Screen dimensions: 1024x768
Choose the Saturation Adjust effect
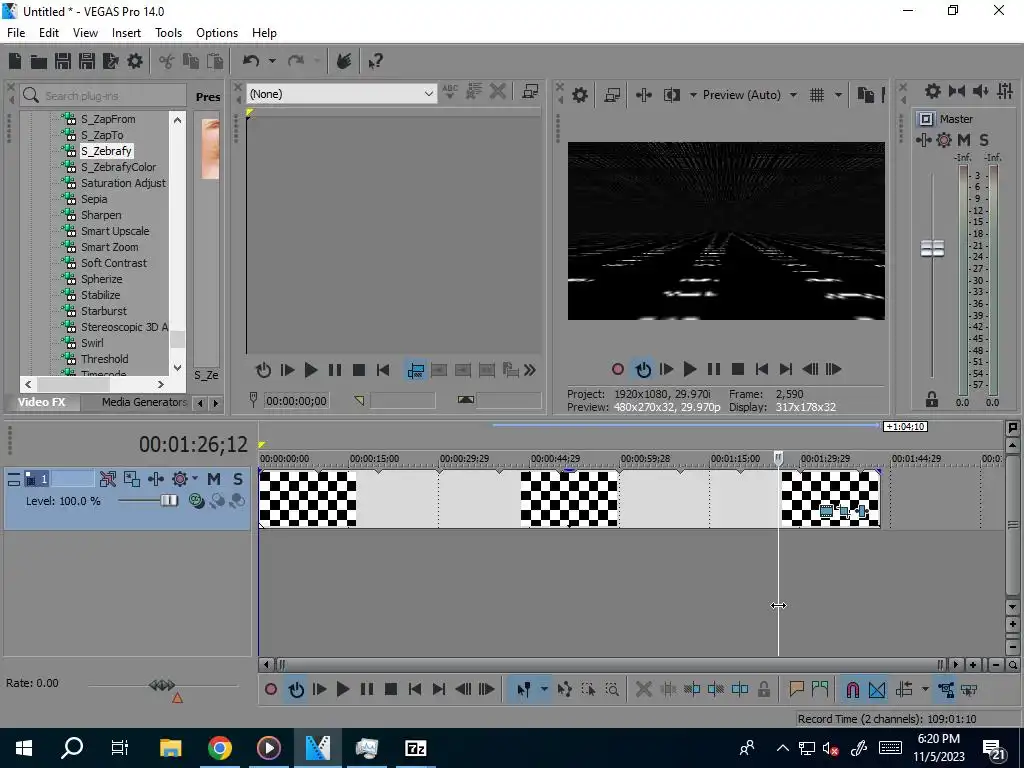point(123,183)
